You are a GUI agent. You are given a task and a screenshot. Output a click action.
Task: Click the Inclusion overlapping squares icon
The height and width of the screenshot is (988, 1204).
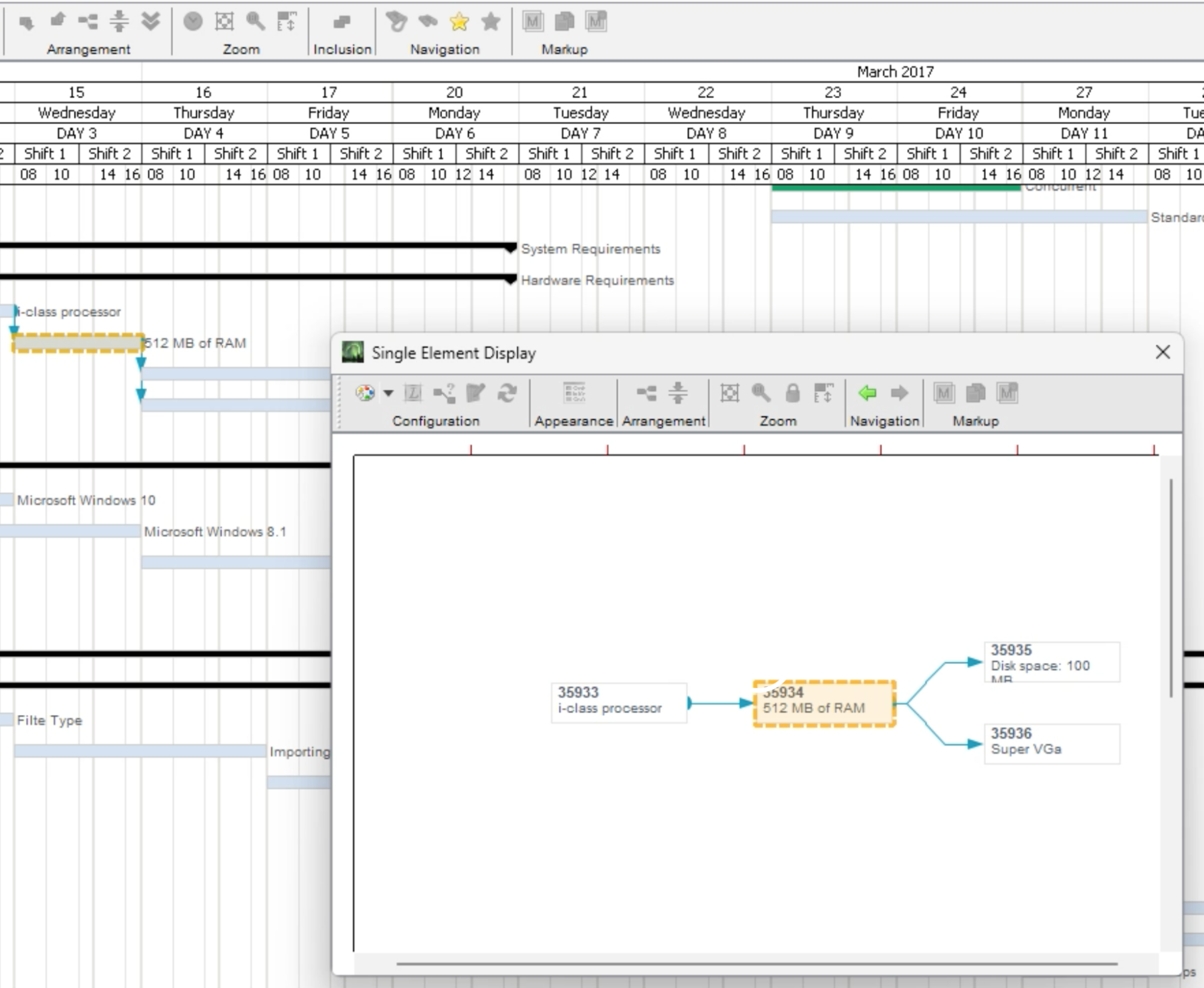[342, 22]
